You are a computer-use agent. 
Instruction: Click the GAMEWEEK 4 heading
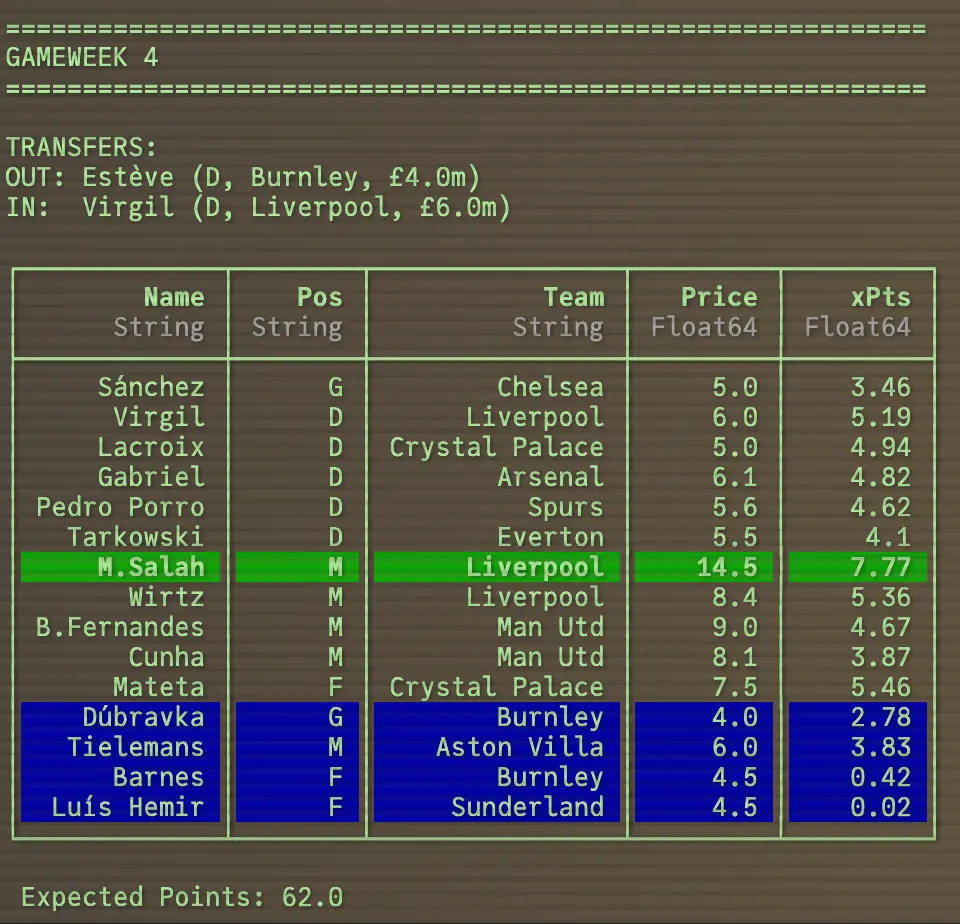(82, 58)
